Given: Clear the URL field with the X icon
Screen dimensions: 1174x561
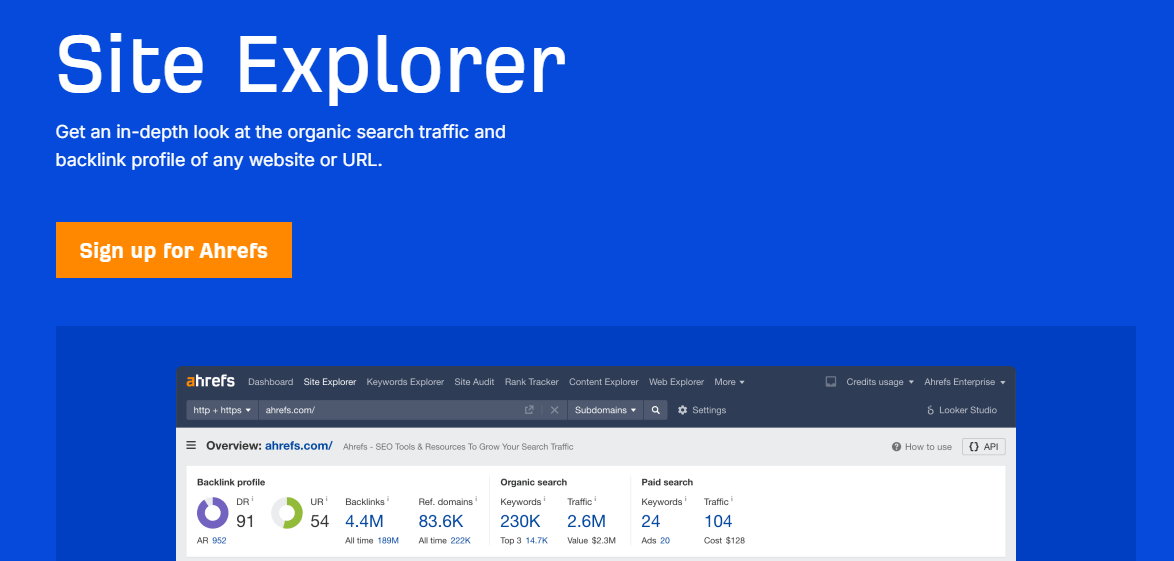Looking at the screenshot, I should click(x=554, y=410).
